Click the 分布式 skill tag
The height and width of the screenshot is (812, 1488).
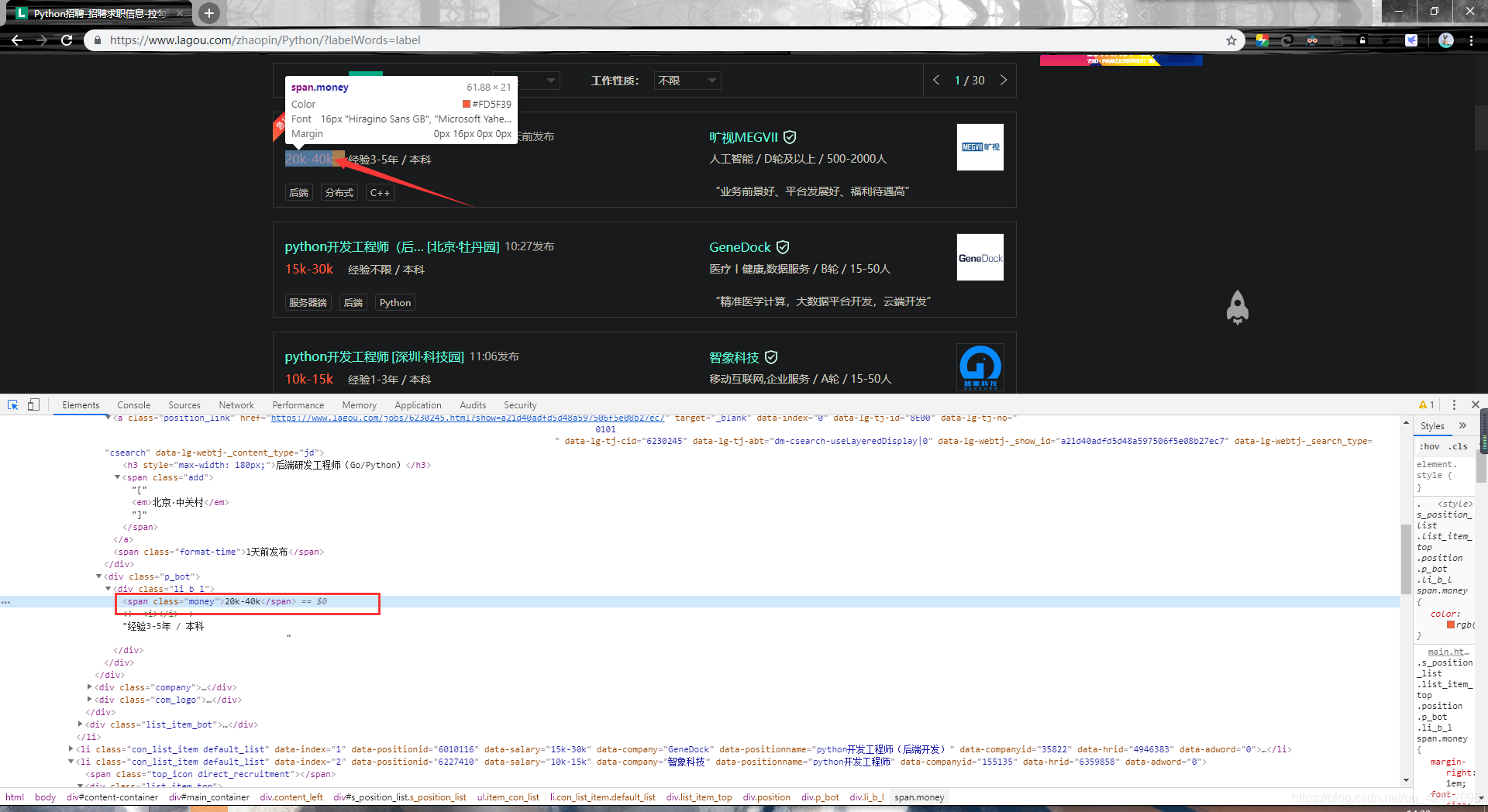[x=339, y=192]
